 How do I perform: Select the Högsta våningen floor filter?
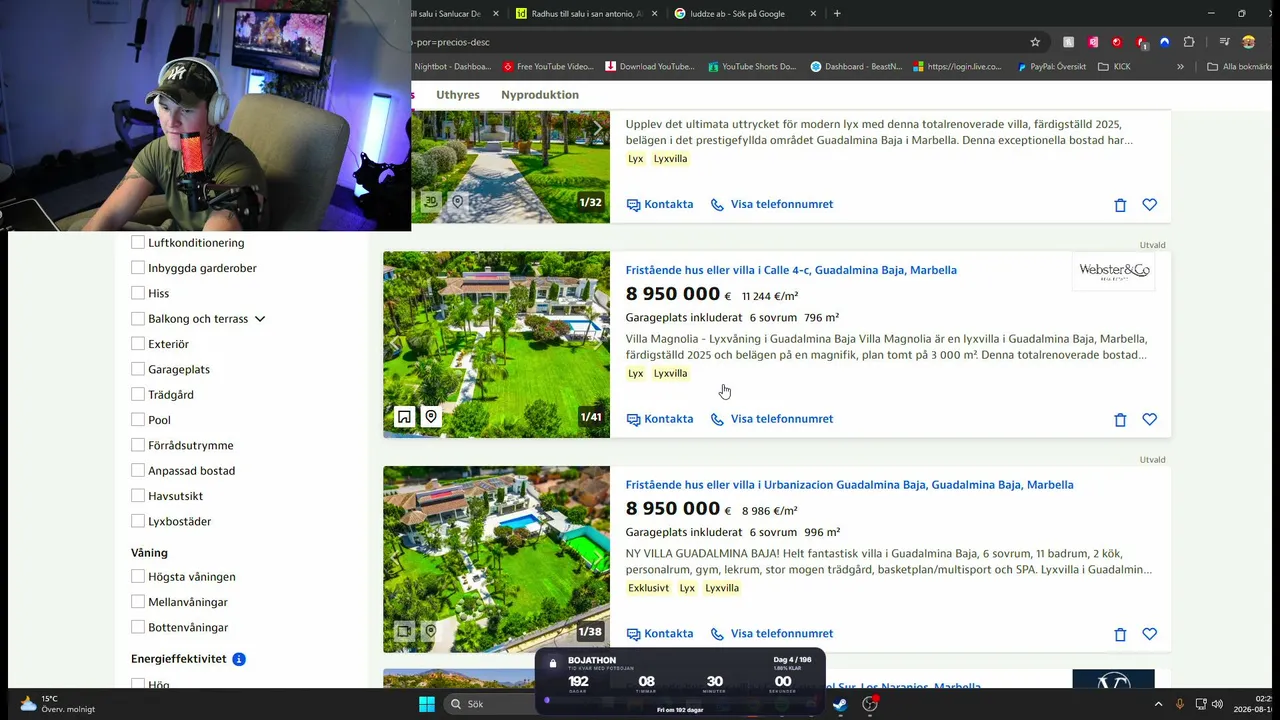pos(138,577)
